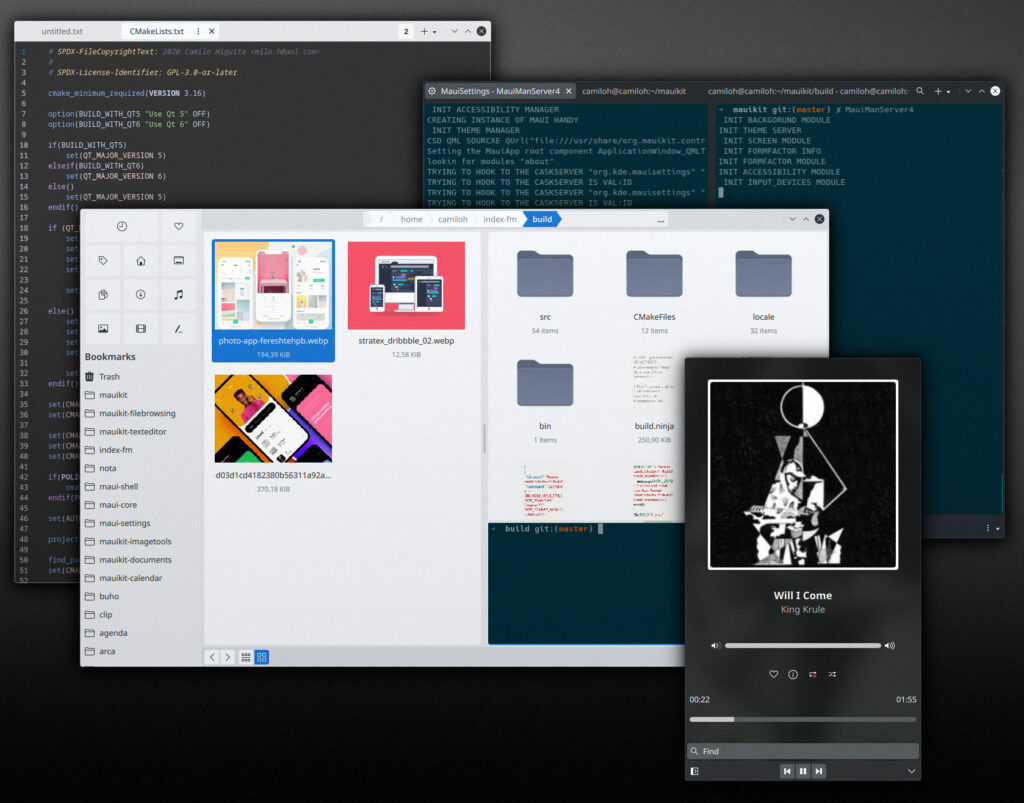Toggle repeat mode in the music player
The width and height of the screenshot is (1024, 803).
(813, 674)
